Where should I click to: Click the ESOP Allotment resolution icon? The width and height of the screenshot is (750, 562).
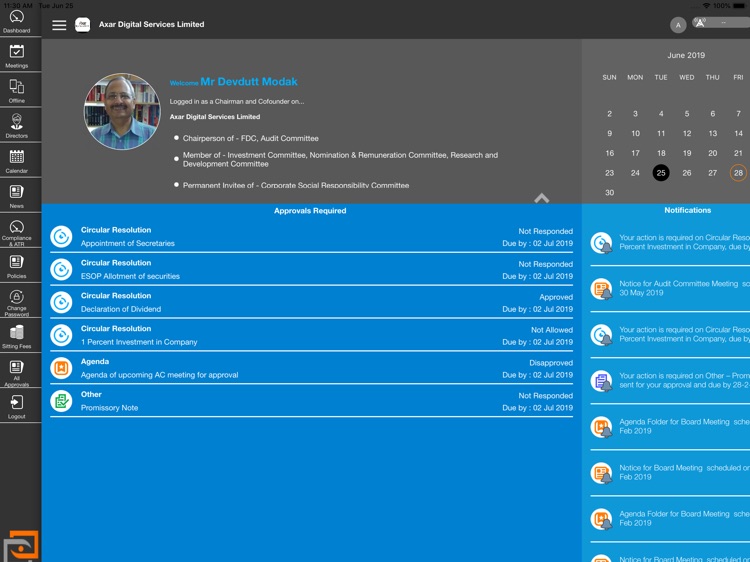click(x=61, y=269)
